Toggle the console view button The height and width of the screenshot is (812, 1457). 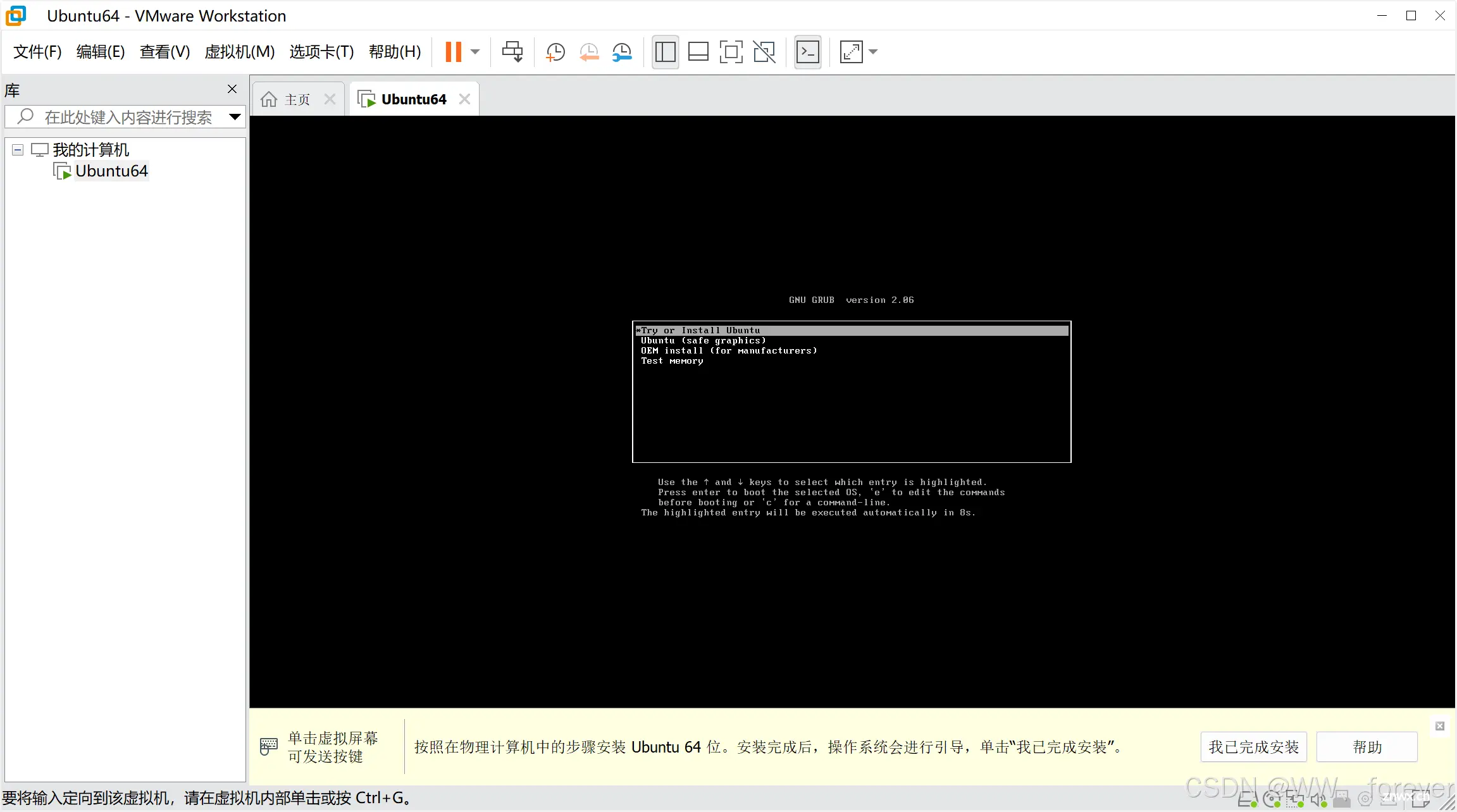[x=807, y=52]
